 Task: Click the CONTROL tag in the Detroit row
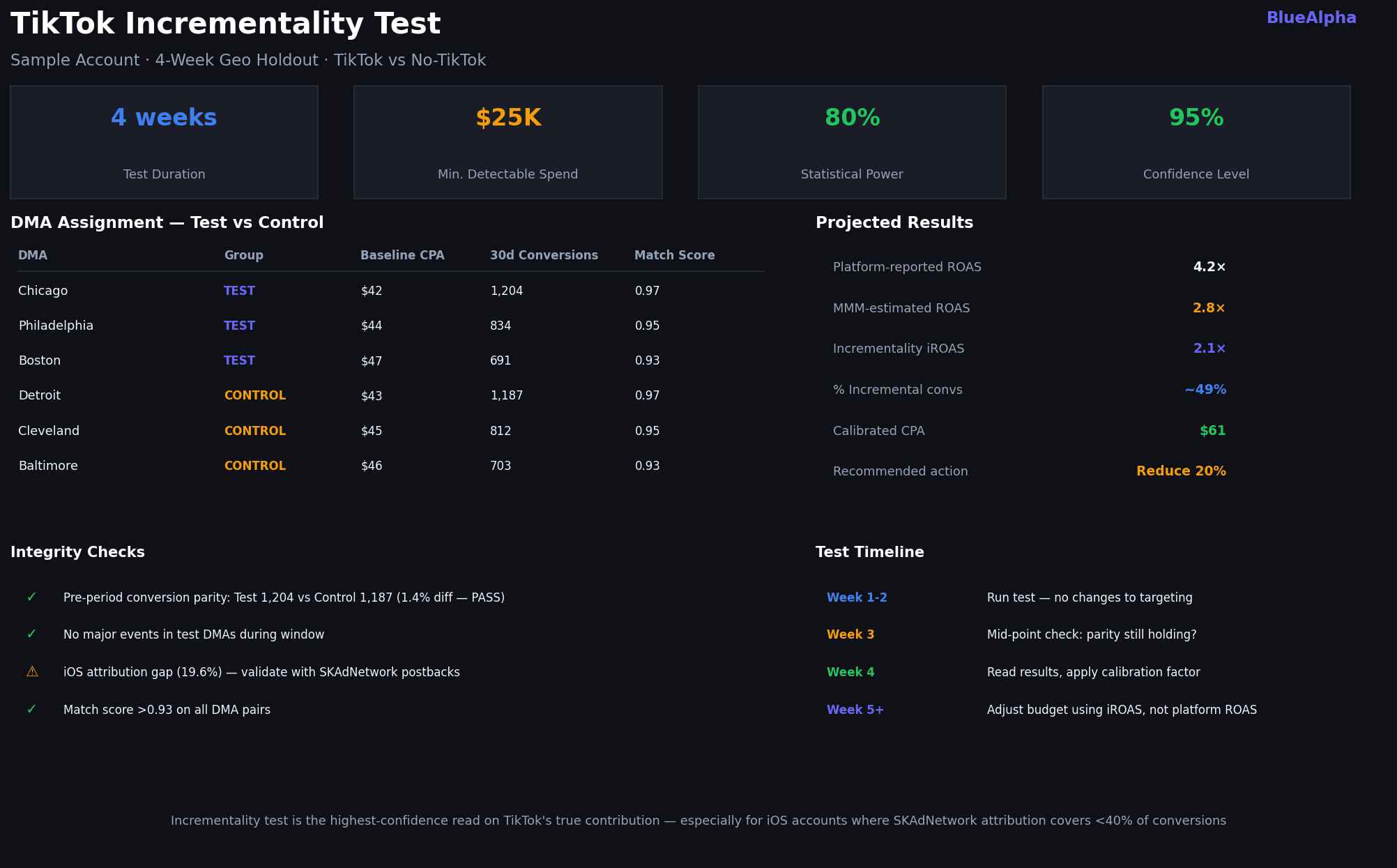coord(254,395)
